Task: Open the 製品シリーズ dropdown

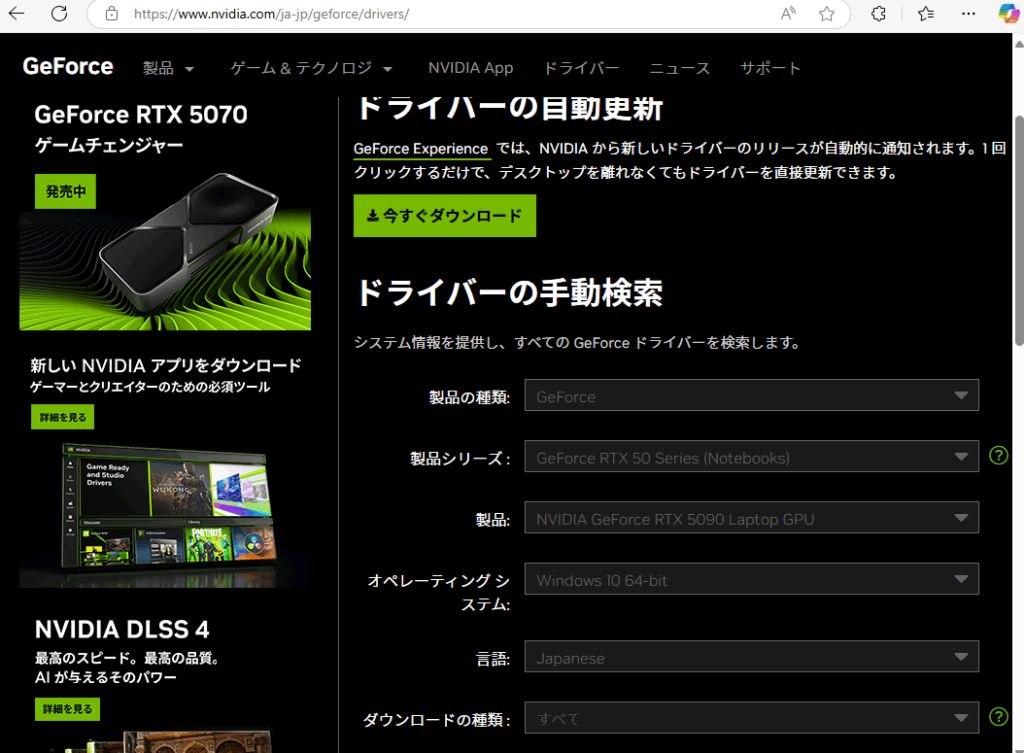Action: point(751,457)
